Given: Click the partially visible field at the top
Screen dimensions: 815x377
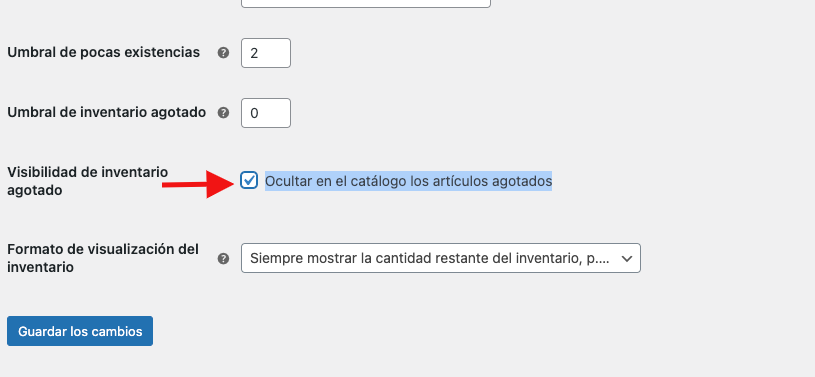Looking at the screenshot, I should [x=366, y=4].
